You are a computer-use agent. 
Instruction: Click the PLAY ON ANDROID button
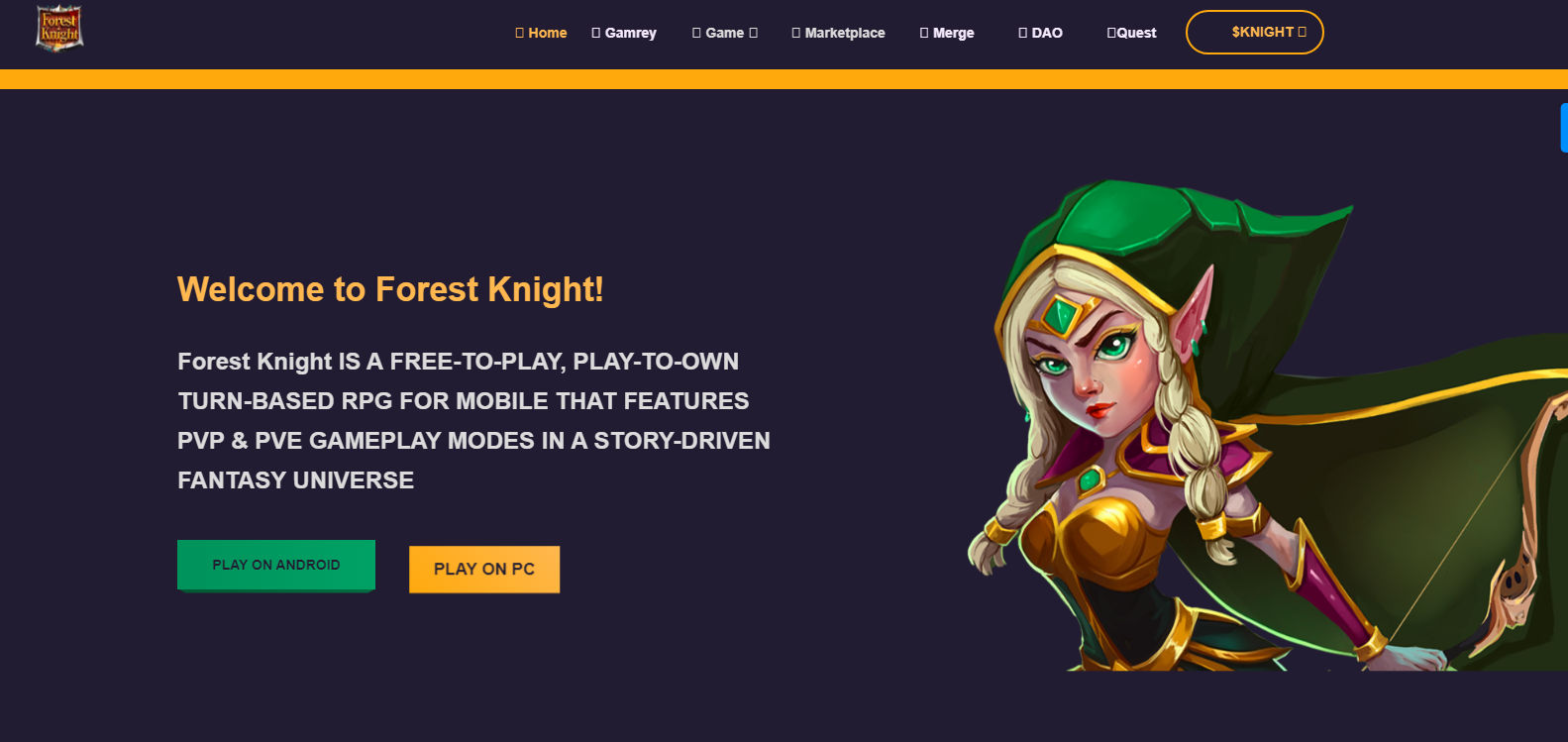point(276,565)
